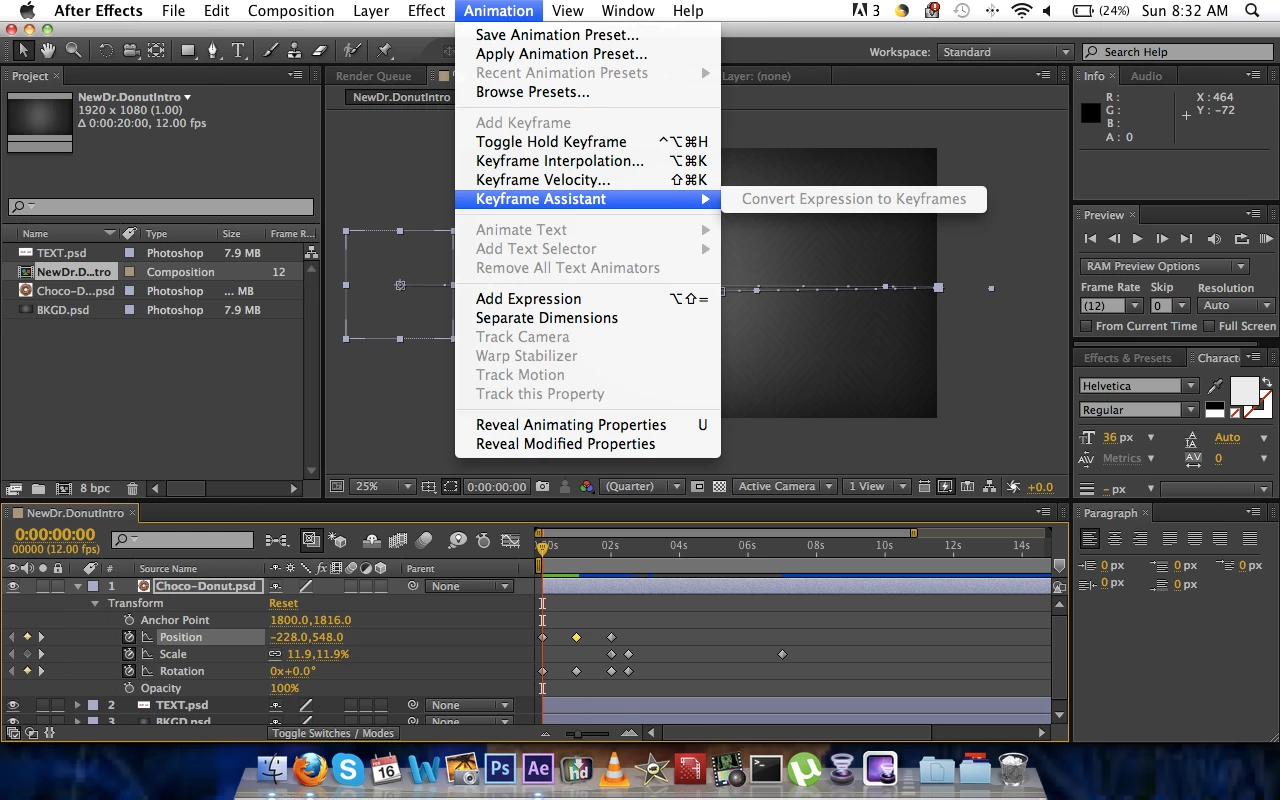The width and height of the screenshot is (1280, 800).
Task: Select the Horizontal Type tool
Action: pyautogui.click(x=238, y=50)
